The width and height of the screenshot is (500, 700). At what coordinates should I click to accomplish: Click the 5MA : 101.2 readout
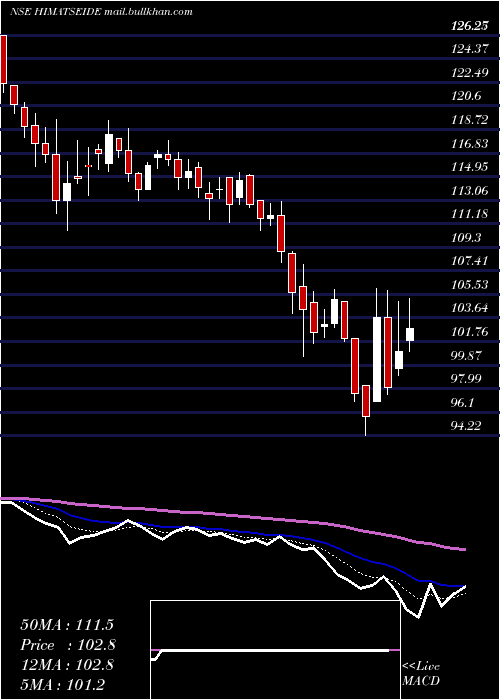[x=63, y=685]
